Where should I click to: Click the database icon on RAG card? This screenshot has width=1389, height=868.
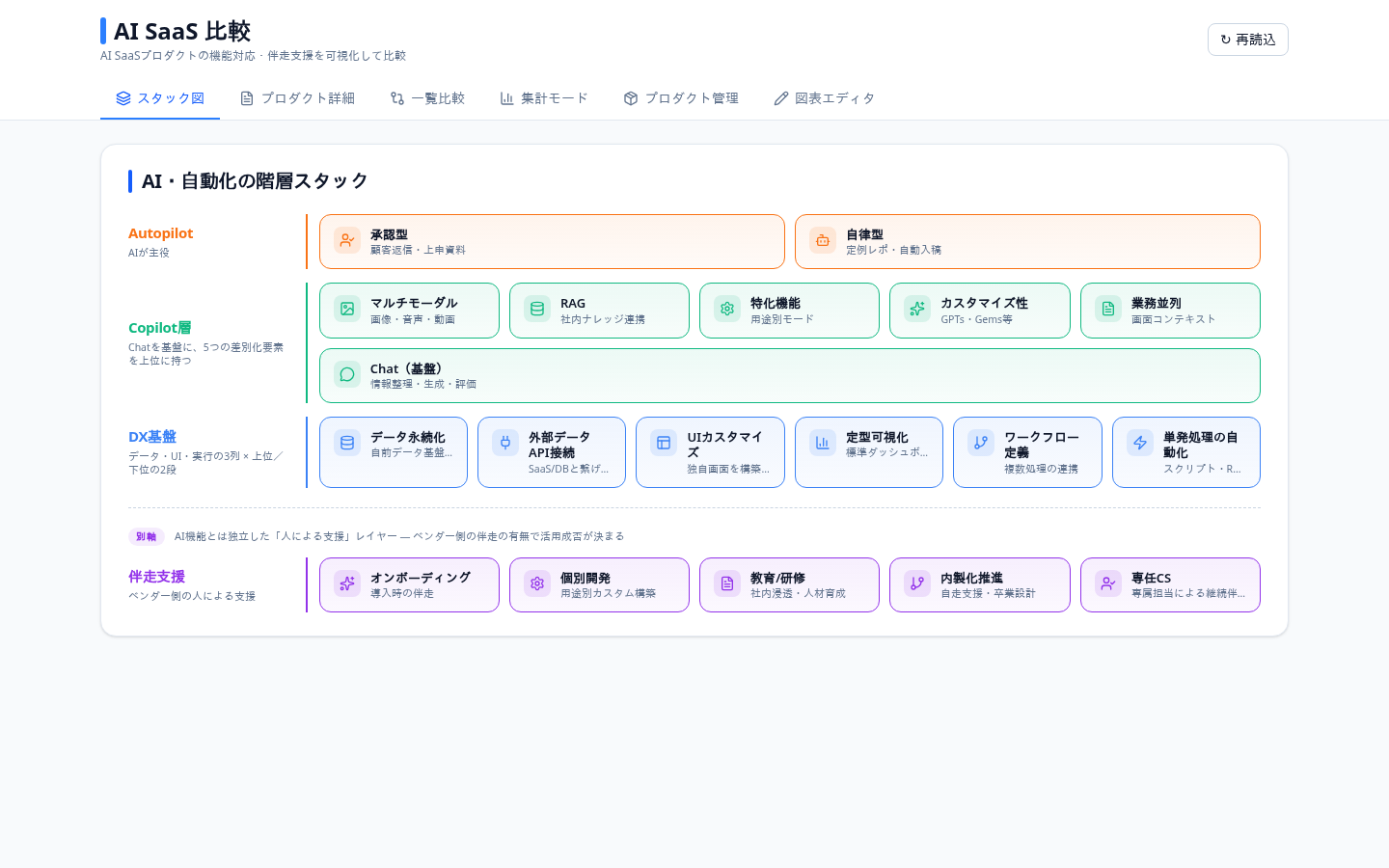tap(537, 309)
